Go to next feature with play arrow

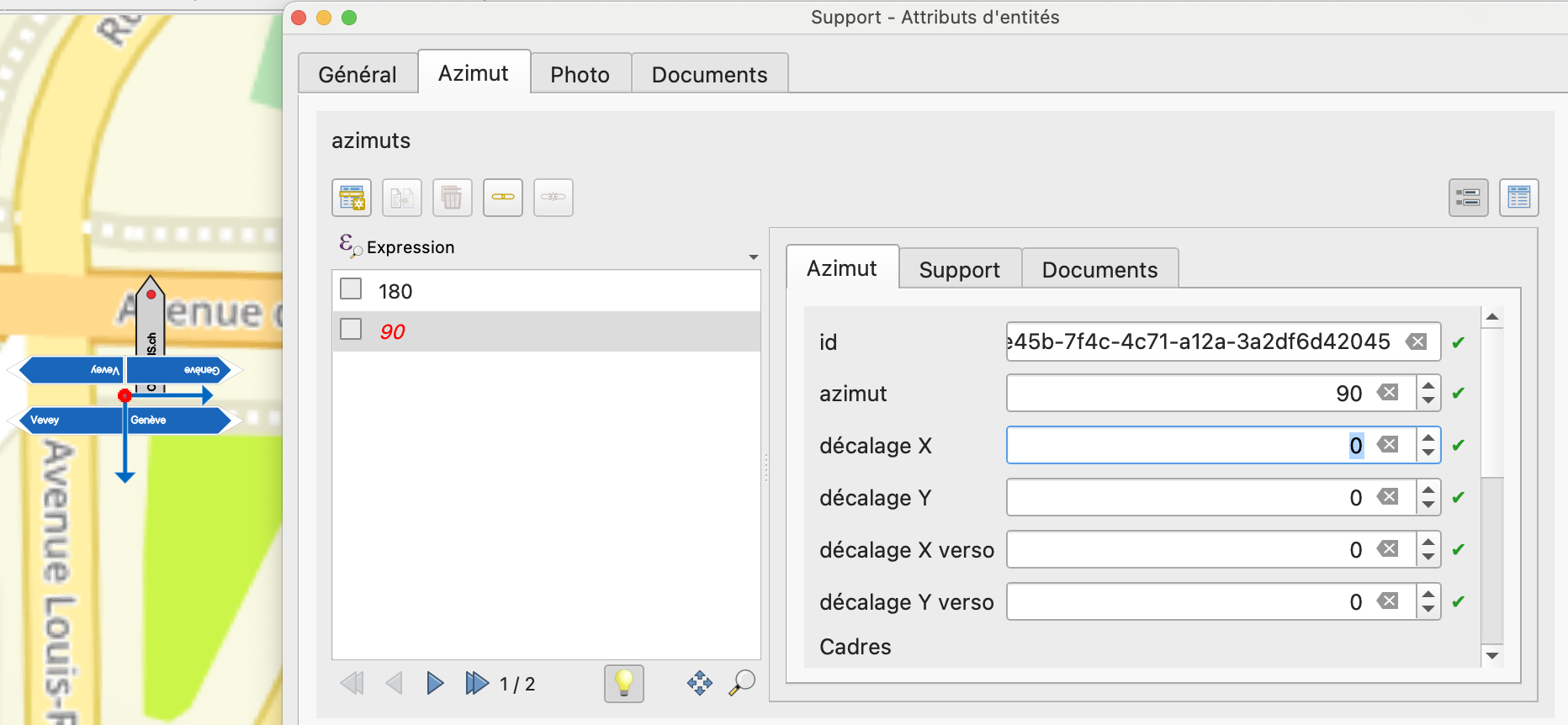pos(435,683)
